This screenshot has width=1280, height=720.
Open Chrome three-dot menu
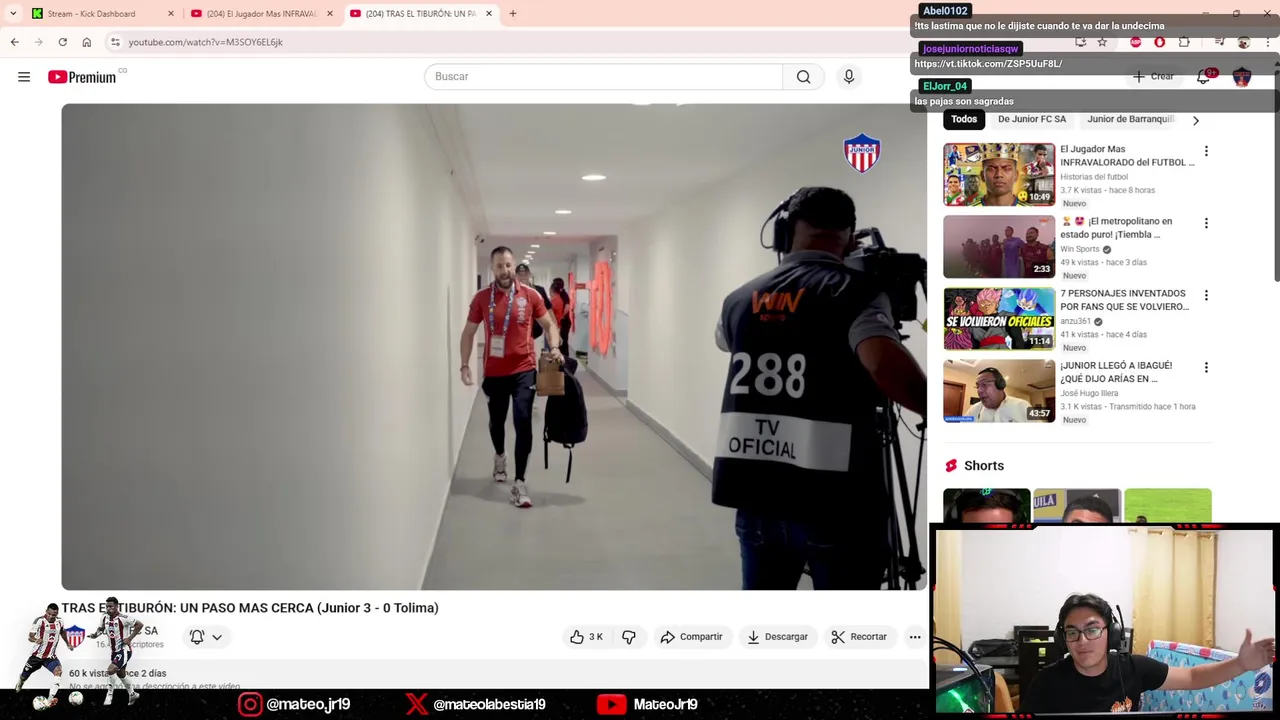tap(1268, 42)
